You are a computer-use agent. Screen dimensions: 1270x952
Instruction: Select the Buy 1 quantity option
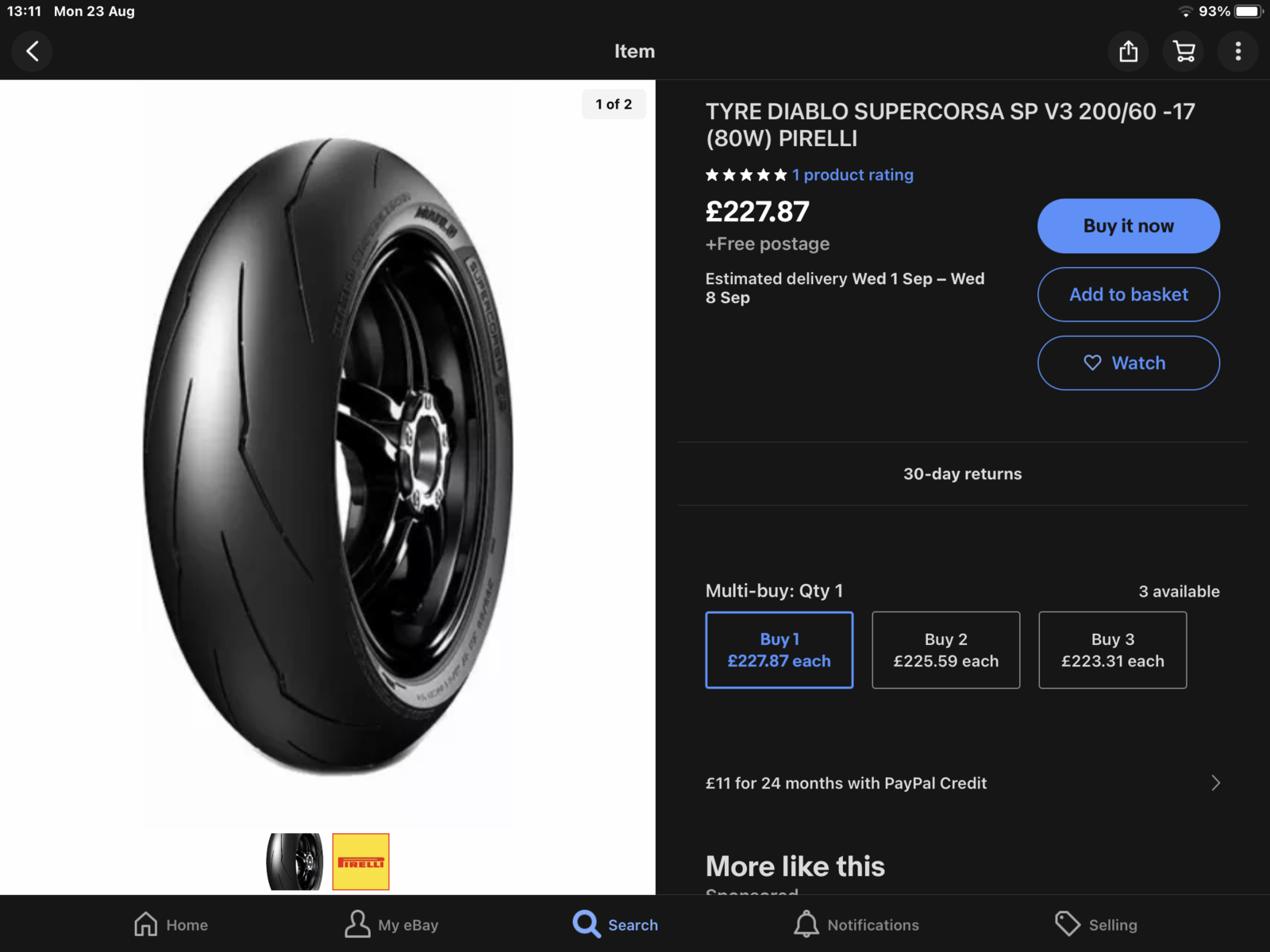[x=779, y=650]
